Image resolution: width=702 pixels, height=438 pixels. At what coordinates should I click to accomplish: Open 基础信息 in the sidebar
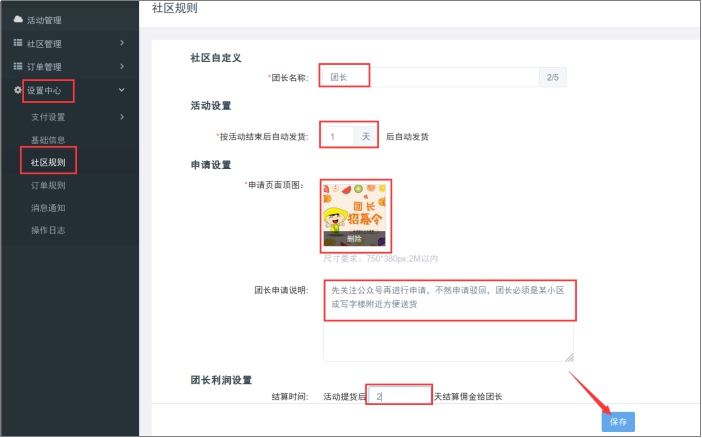coord(48,140)
